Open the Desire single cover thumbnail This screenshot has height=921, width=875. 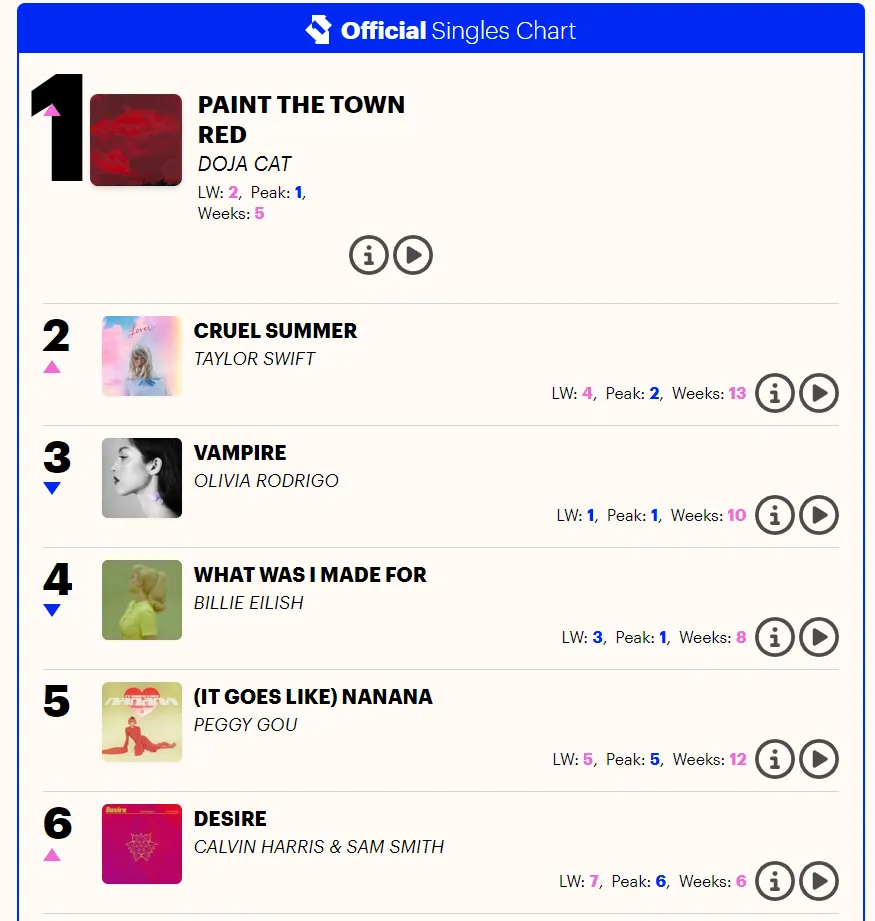coord(142,844)
